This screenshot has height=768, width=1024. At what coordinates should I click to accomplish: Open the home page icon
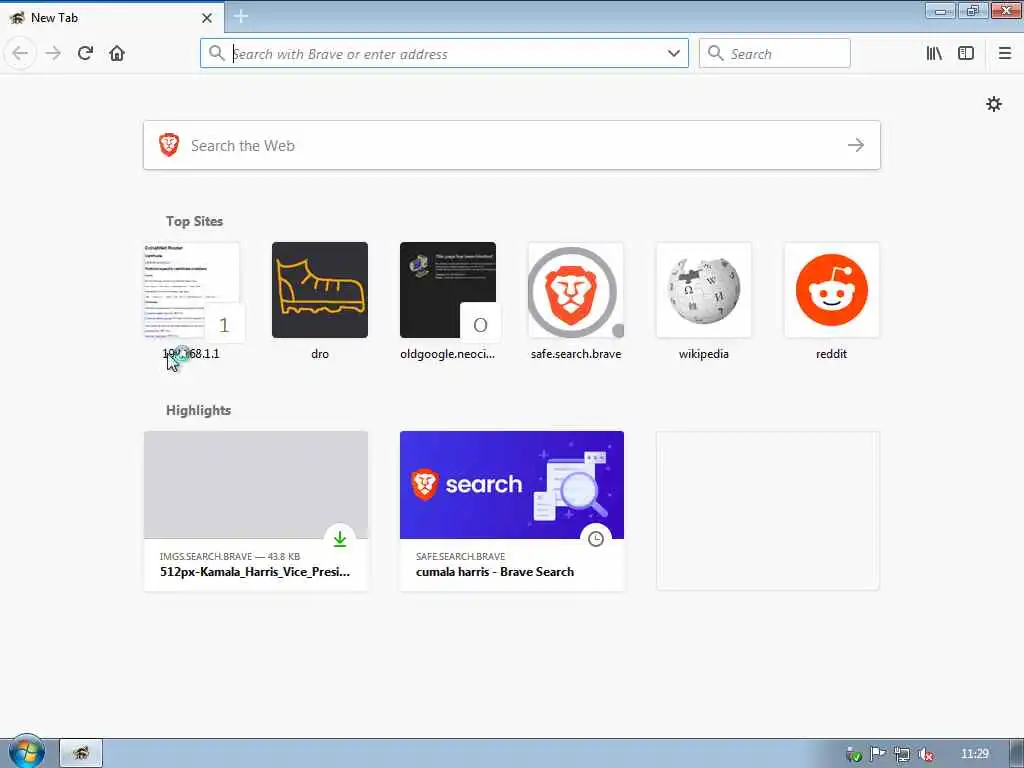[x=117, y=54]
